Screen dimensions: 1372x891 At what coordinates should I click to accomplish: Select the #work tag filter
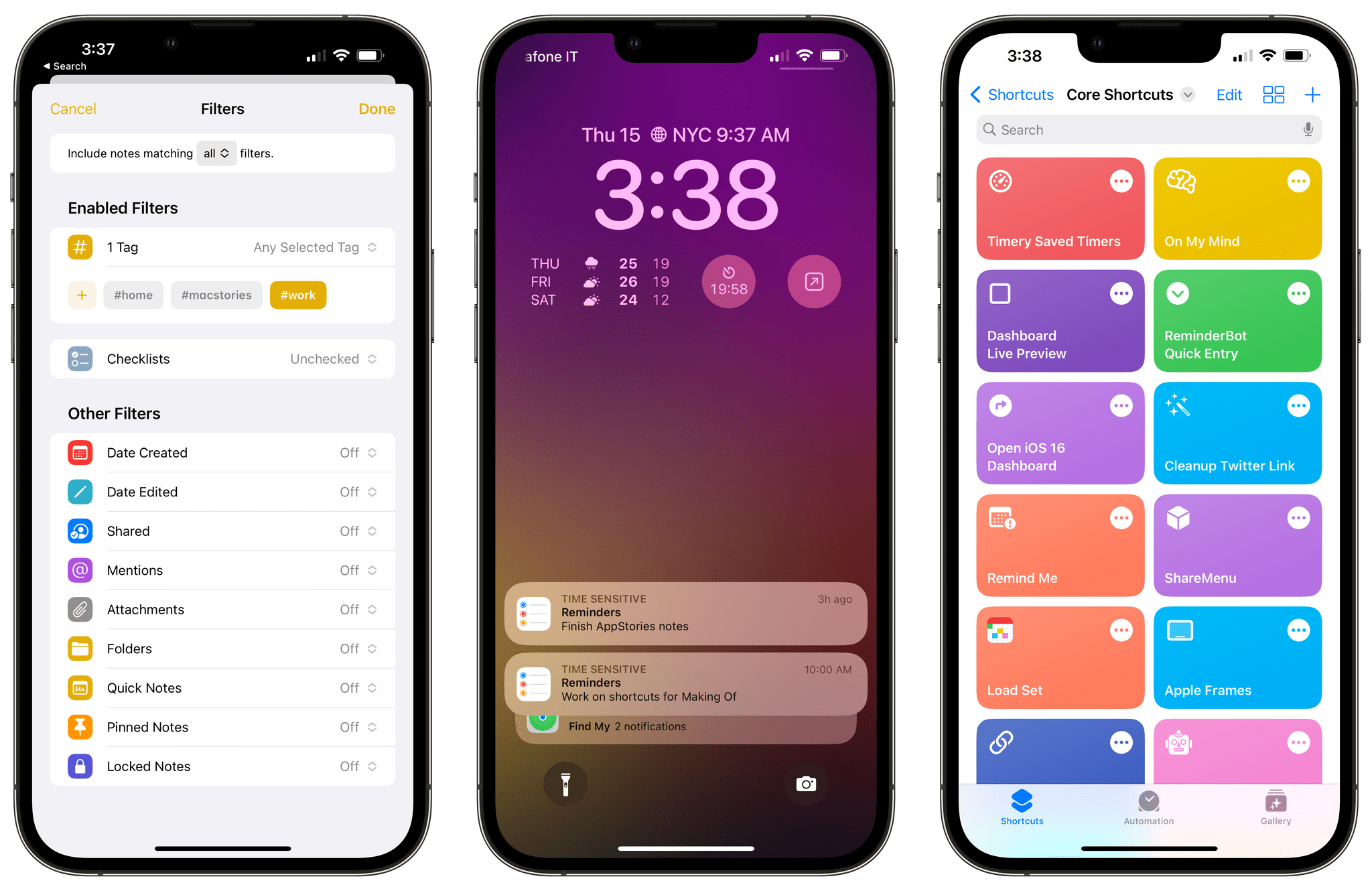(298, 294)
